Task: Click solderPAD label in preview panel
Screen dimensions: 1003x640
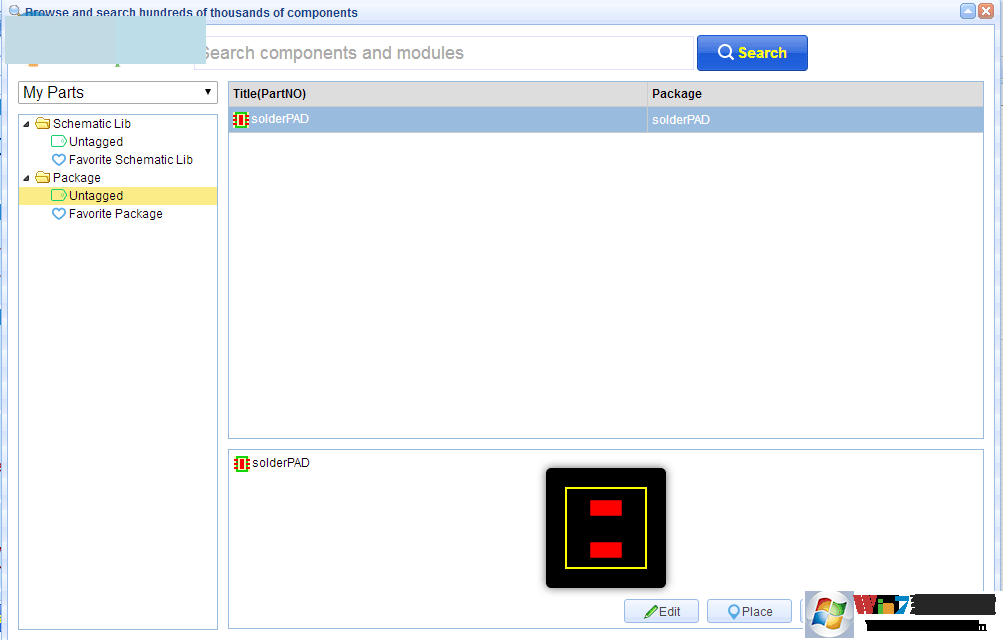Action: point(281,463)
